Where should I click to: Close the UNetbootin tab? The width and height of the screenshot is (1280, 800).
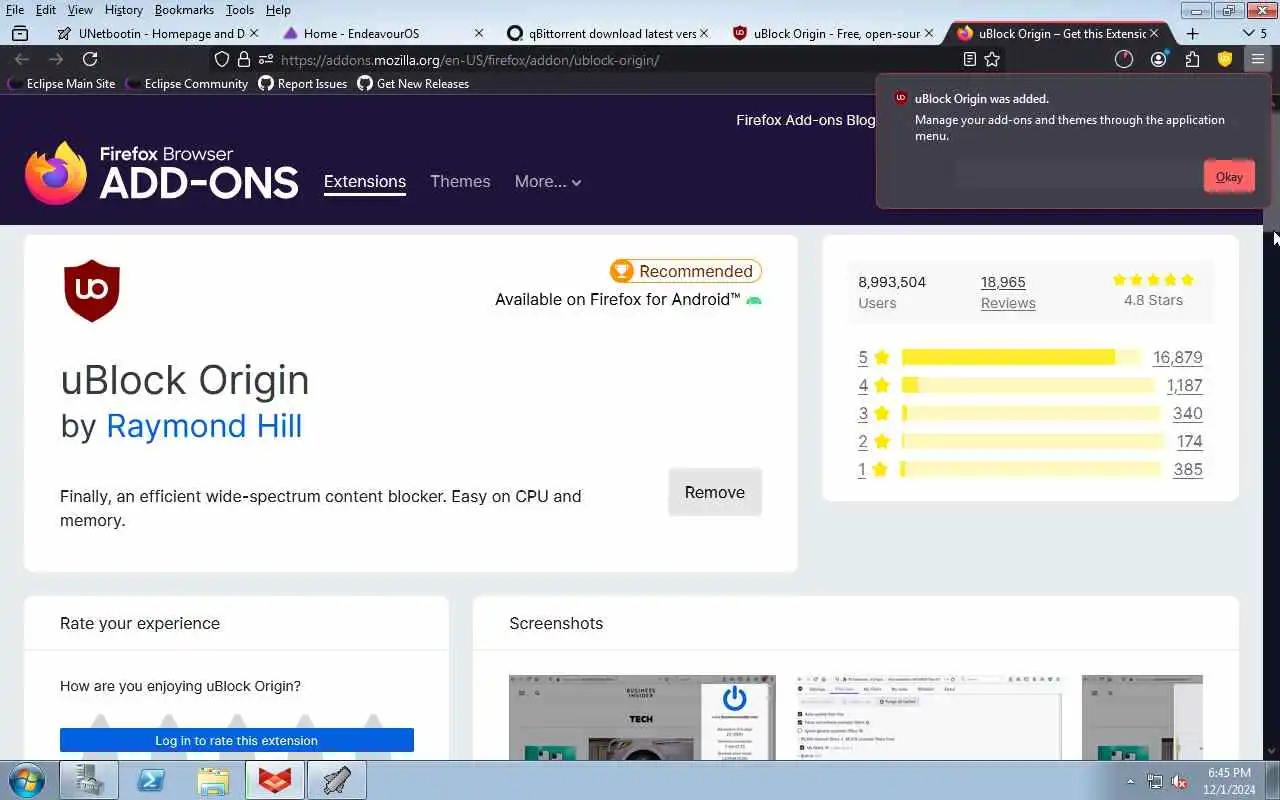253,33
